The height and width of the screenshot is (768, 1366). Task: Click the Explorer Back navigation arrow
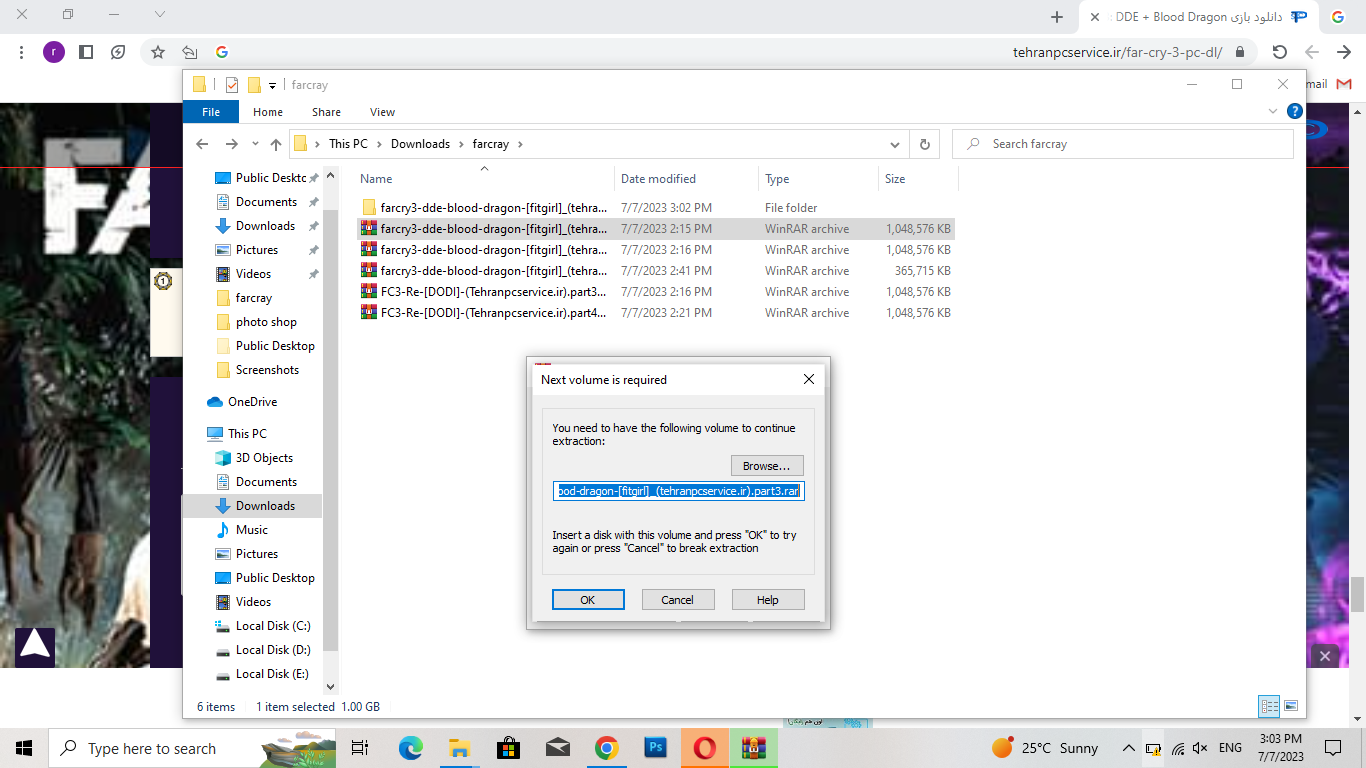(x=203, y=144)
